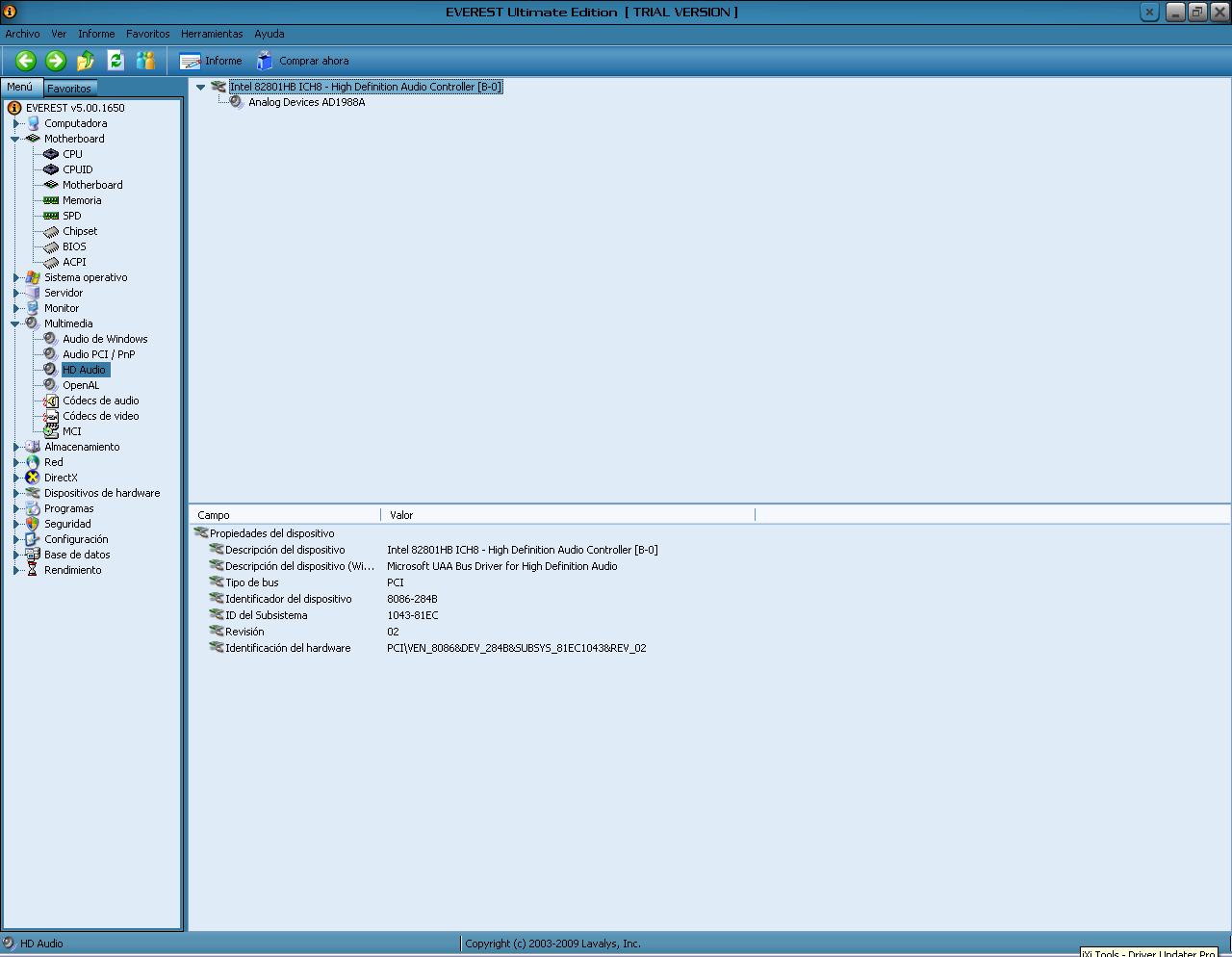The width and height of the screenshot is (1232, 957).
Task: Click the BIOS chip icon
Action: (x=51, y=246)
